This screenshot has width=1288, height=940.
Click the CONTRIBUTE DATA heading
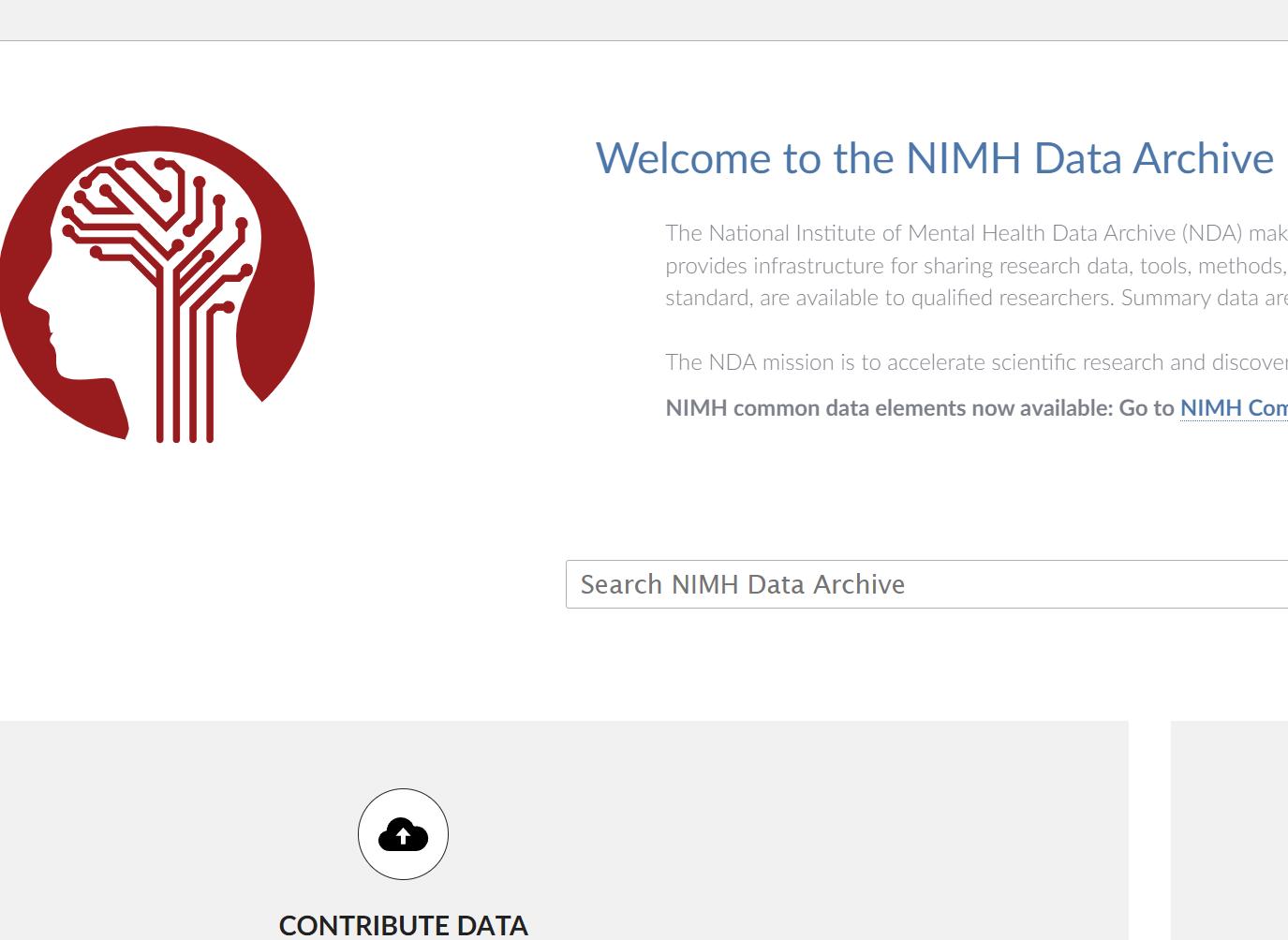click(x=403, y=925)
